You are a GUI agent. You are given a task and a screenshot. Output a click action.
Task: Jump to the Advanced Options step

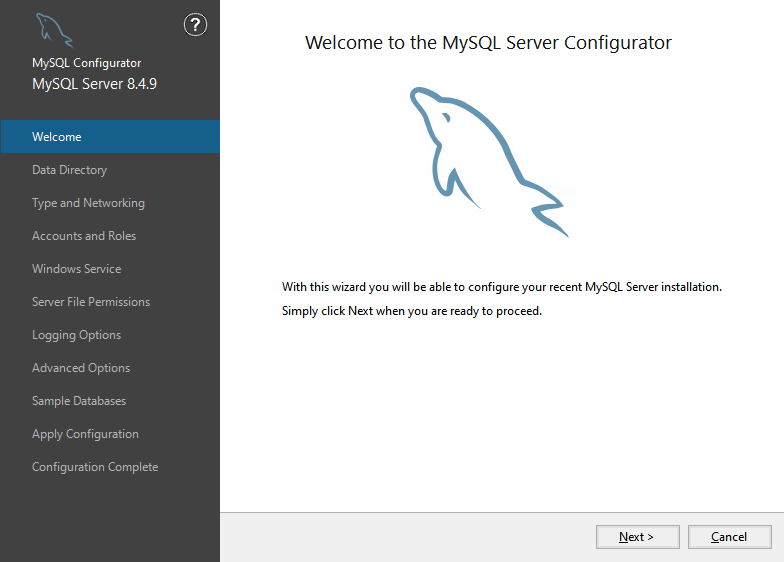pos(81,368)
